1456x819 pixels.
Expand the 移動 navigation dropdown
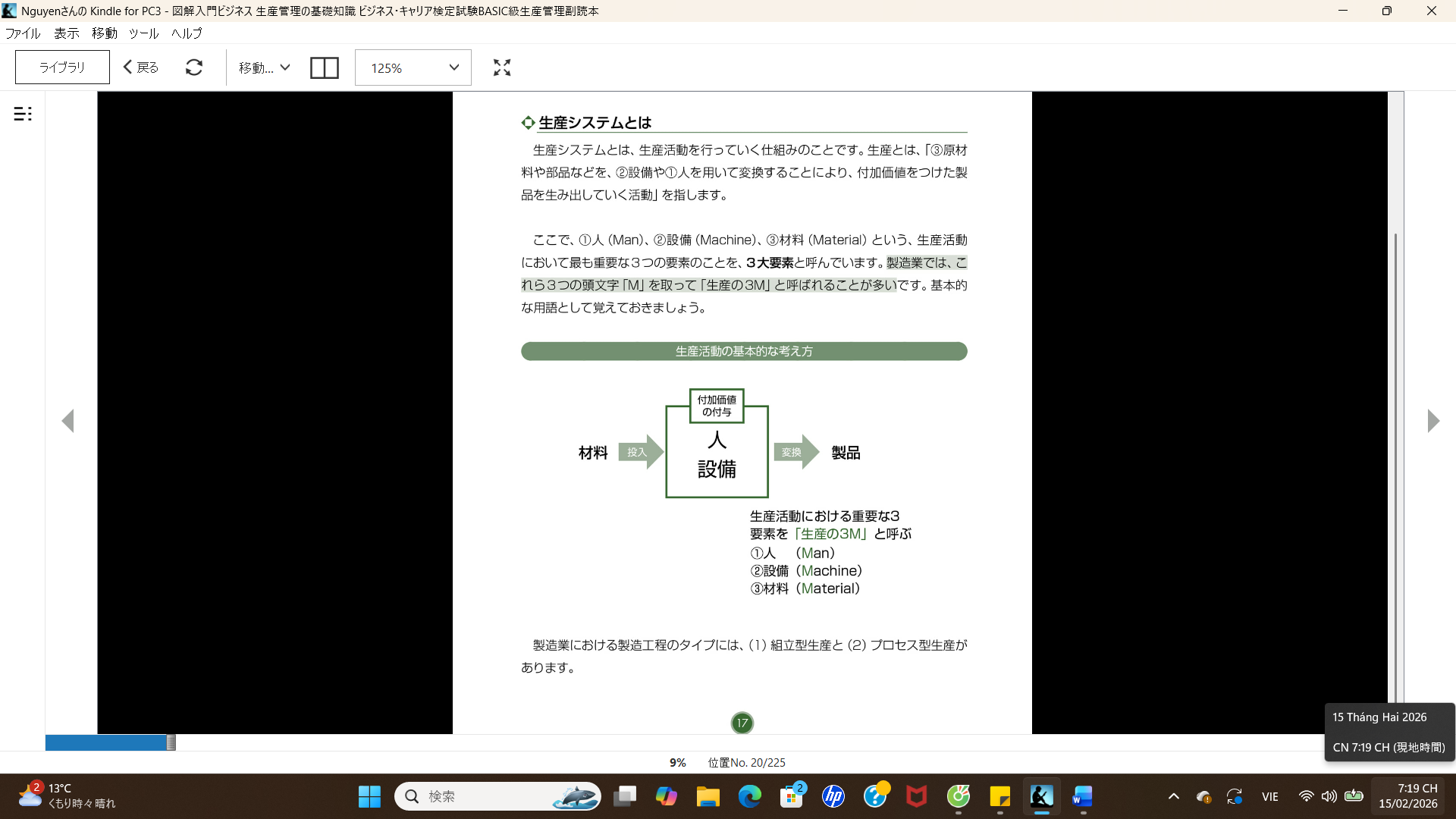[264, 67]
